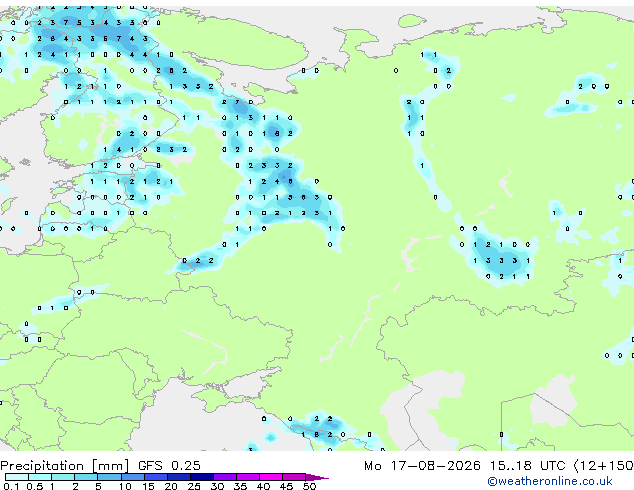This screenshot has width=634, height=490.
Task: Click the '45' legend scale label
Action: 286,486
